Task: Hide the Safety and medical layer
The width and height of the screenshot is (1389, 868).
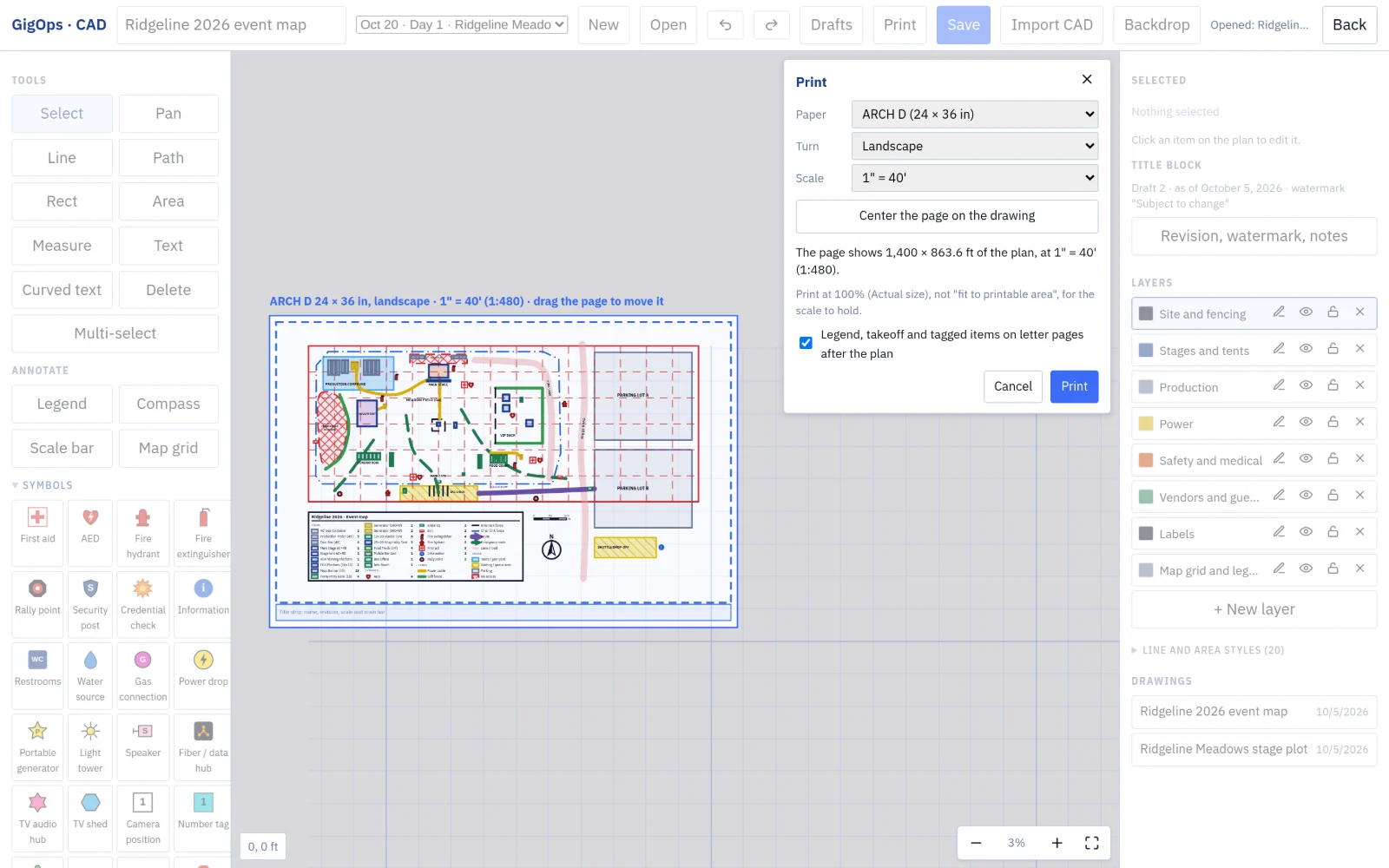Action: [x=1306, y=459]
